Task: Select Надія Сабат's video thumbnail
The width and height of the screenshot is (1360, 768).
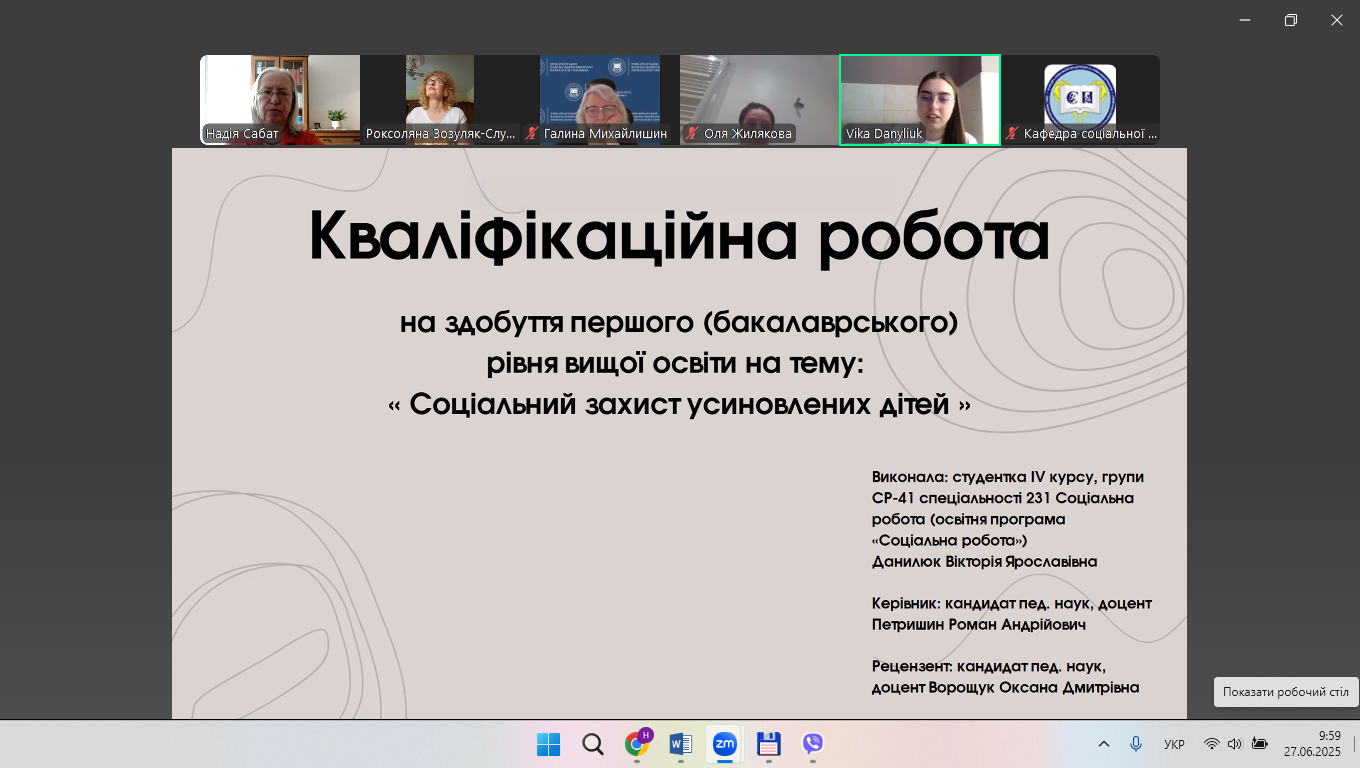Action: tap(279, 100)
